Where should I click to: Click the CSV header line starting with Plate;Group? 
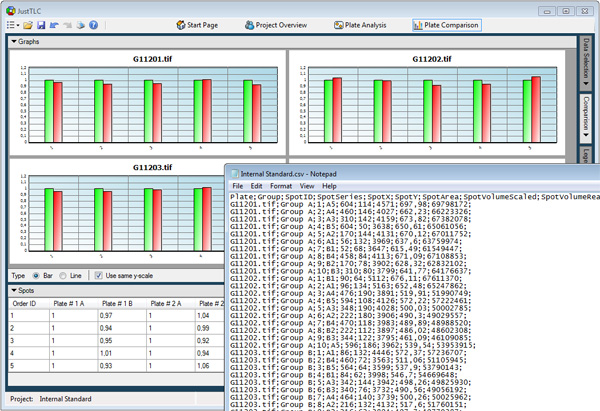coord(415,197)
